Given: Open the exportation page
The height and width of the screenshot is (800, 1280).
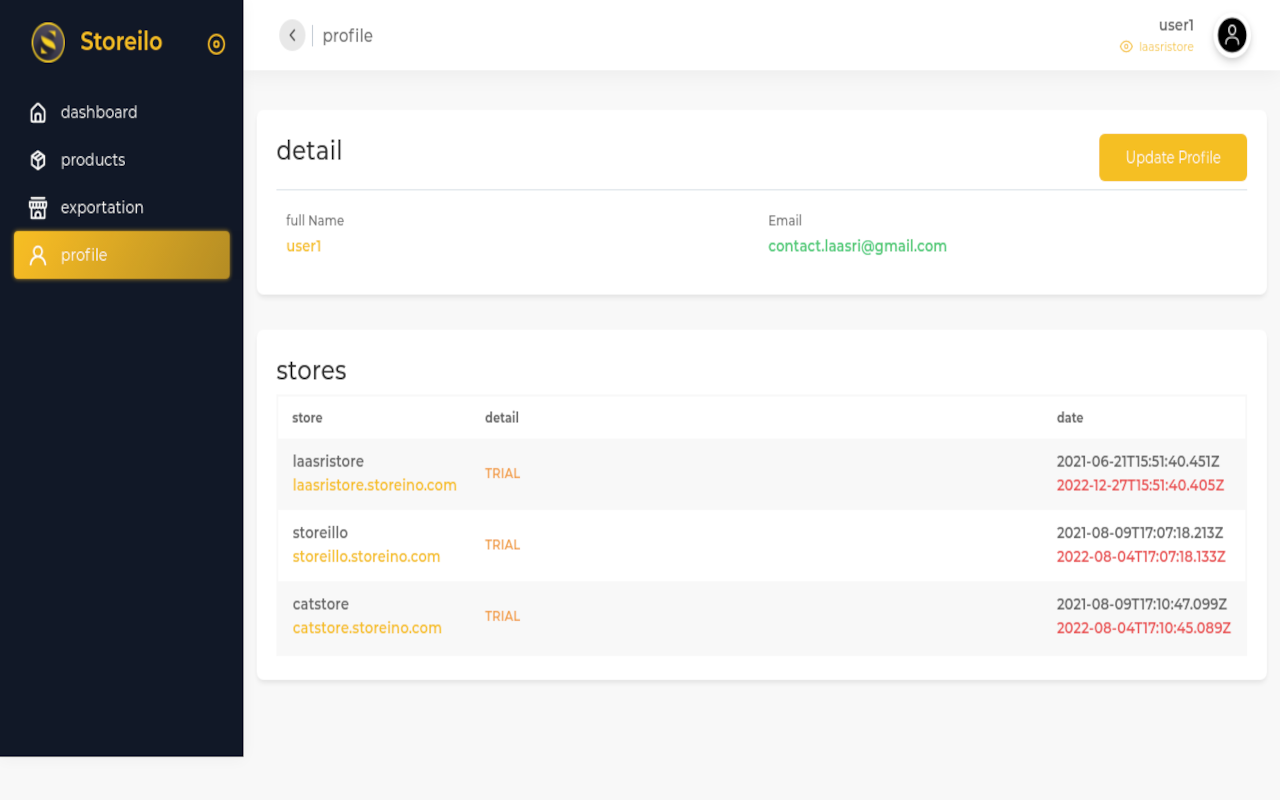Looking at the screenshot, I should 101,207.
